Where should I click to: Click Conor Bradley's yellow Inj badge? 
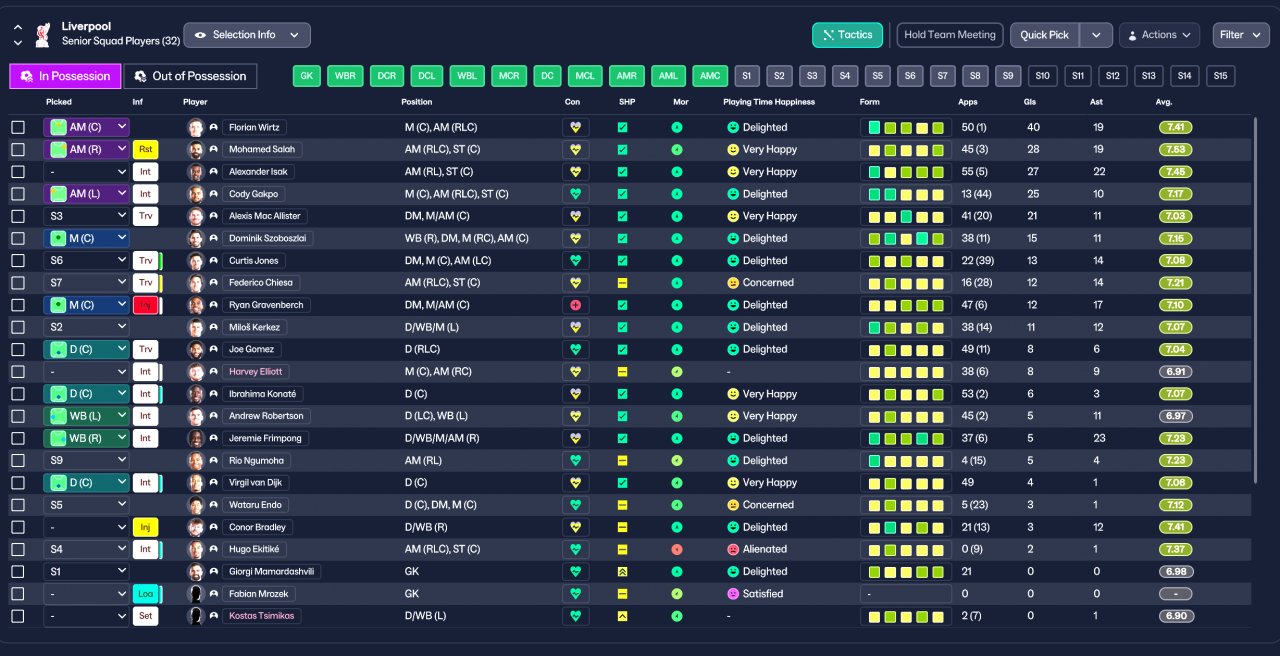coord(146,527)
